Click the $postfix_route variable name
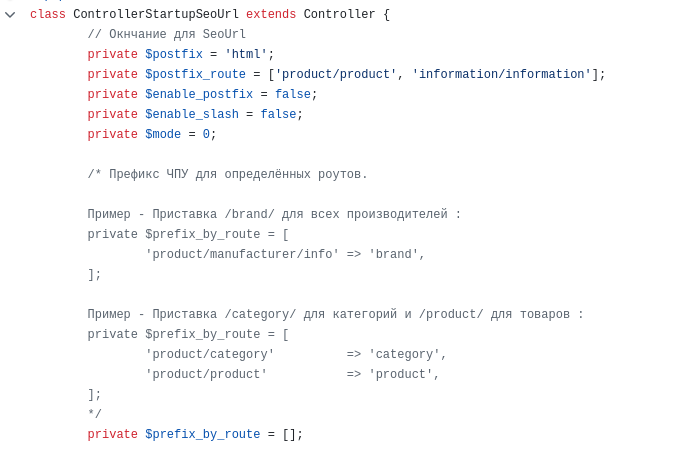This screenshot has height=464, width=684. 195,75
